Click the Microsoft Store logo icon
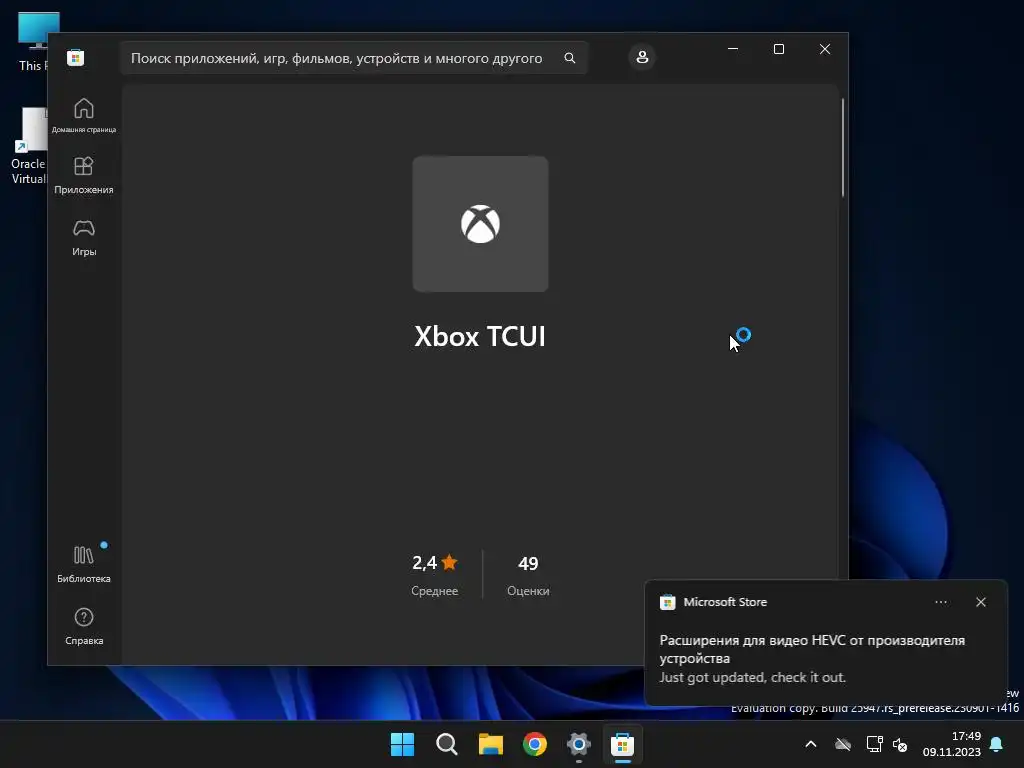The width and height of the screenshot is (1024, 768). [76, 57]
